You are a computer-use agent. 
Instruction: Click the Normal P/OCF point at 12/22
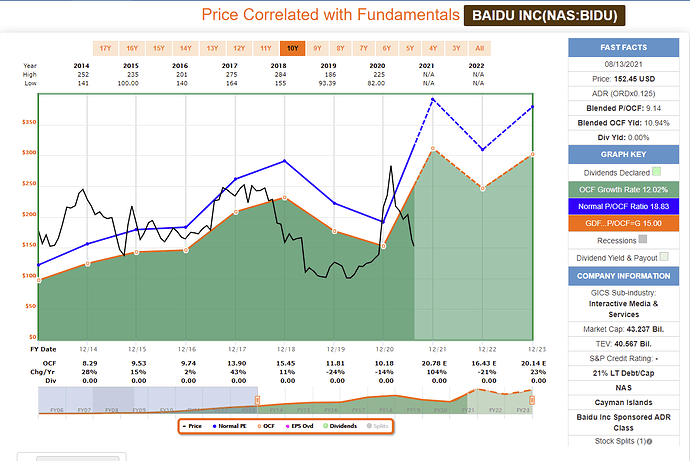point(483,150)
